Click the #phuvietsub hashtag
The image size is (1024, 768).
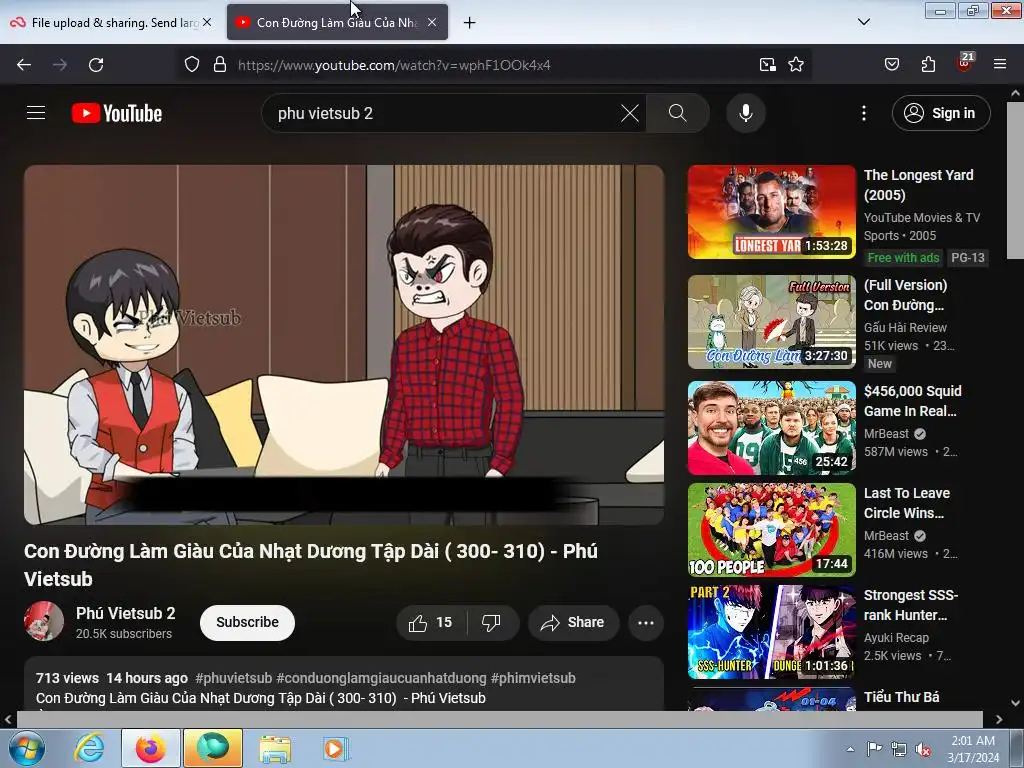point(233,678)
